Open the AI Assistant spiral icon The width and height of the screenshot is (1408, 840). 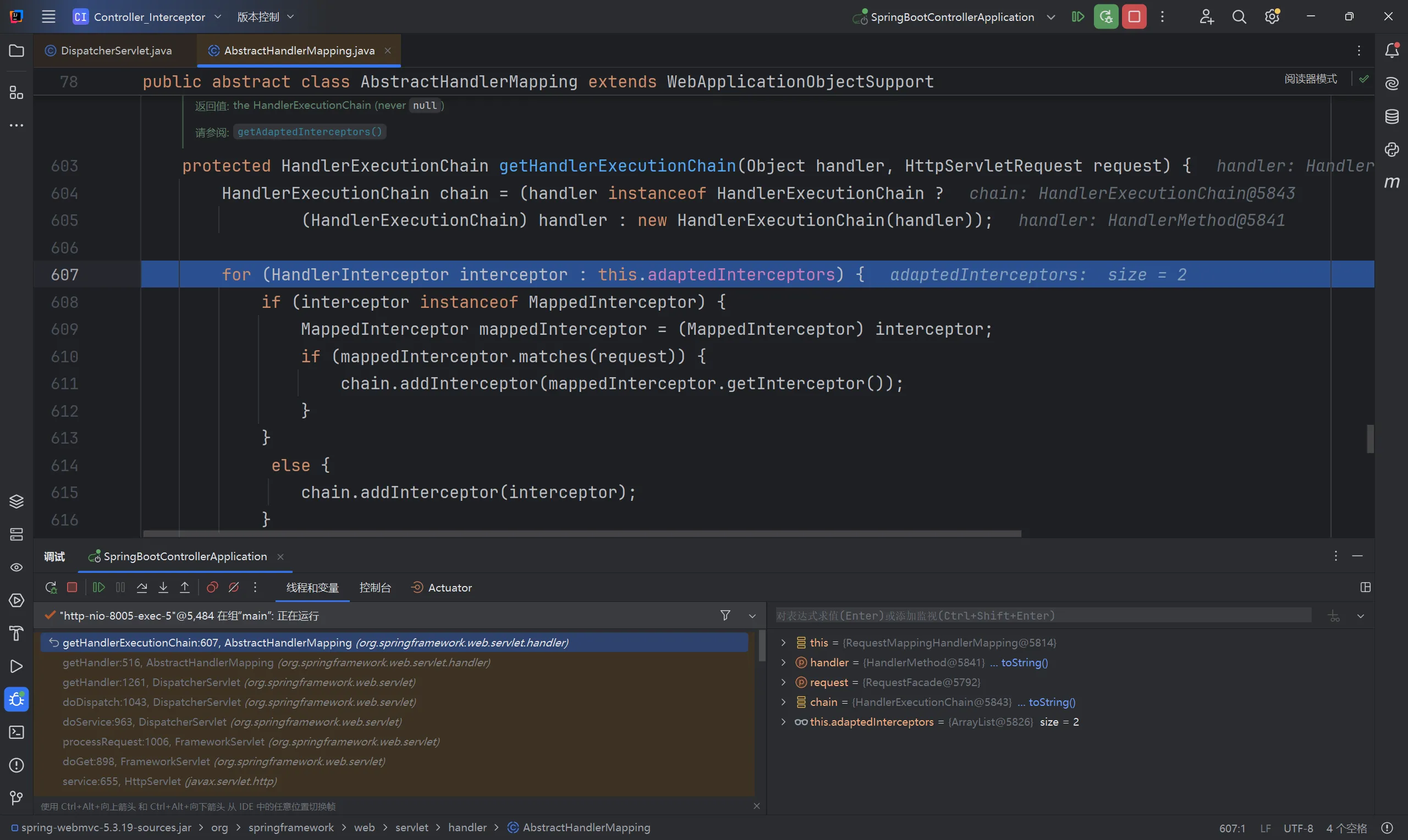pos(1391,84)
